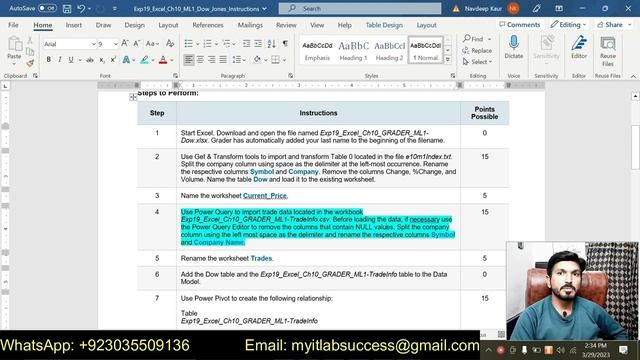
Task: Open the Select dropdown in Editing group
Action: coord(477,62)
